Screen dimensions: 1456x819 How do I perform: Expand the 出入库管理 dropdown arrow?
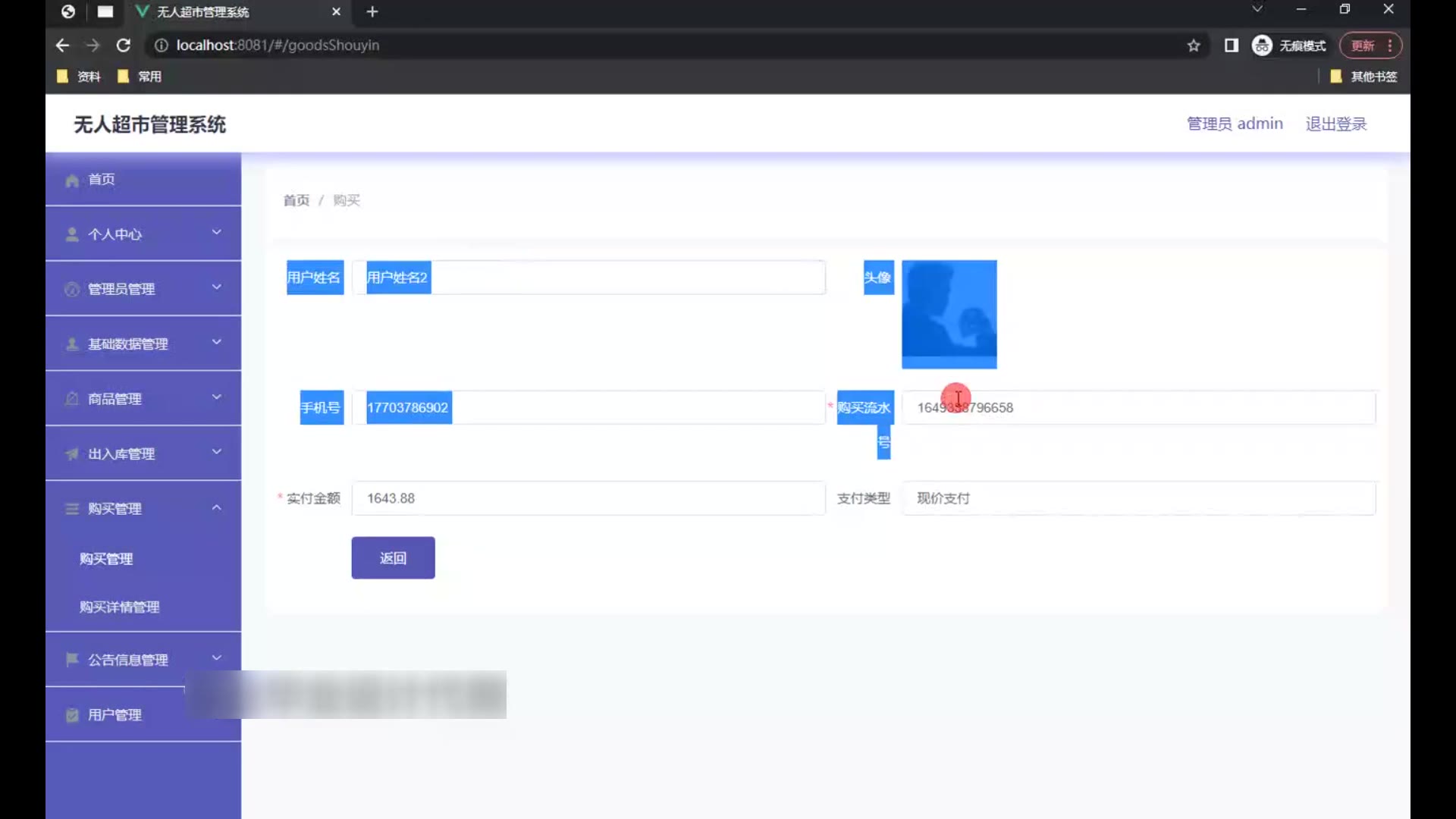216,452
